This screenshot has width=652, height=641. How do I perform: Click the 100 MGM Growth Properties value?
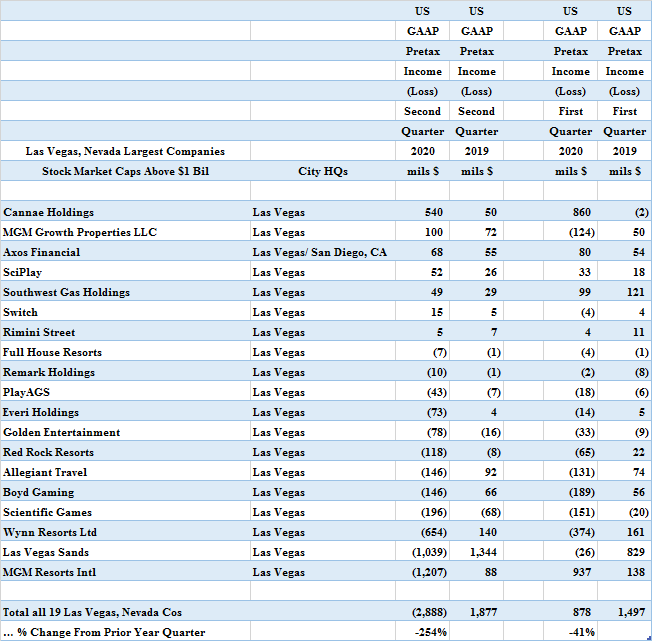pyautogui.click(x=434, y=232)
